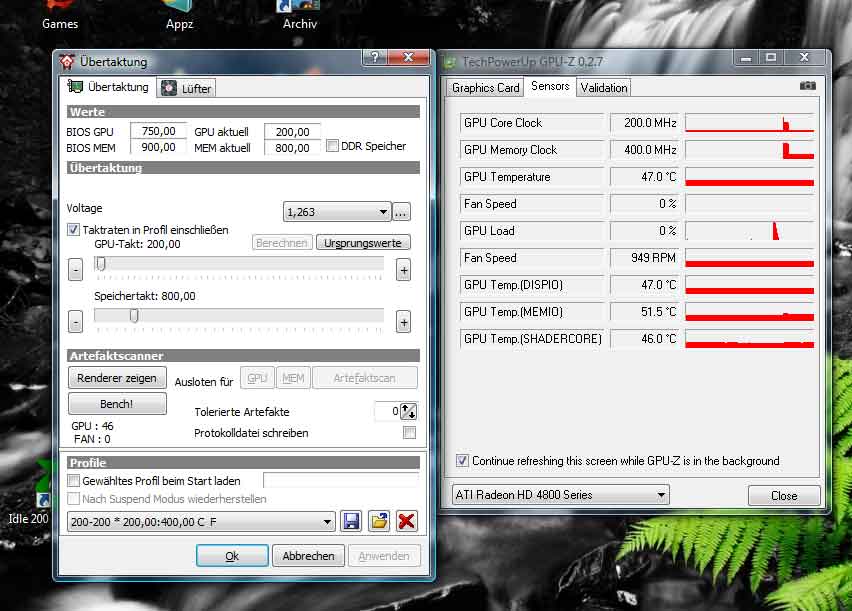Click the Ursprungswerte button

click(363, 243)
